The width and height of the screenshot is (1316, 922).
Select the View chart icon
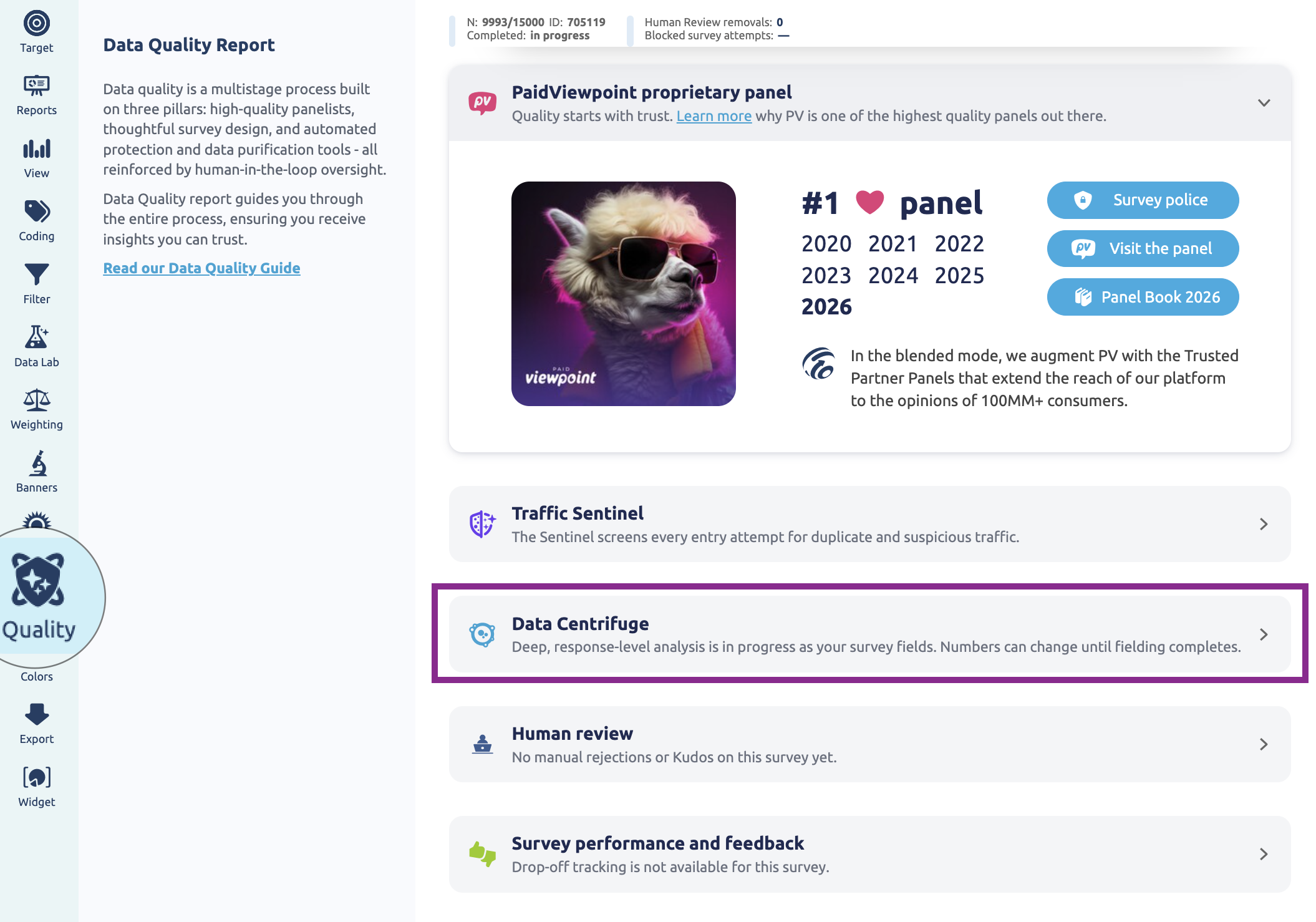[x=36, y=148]
